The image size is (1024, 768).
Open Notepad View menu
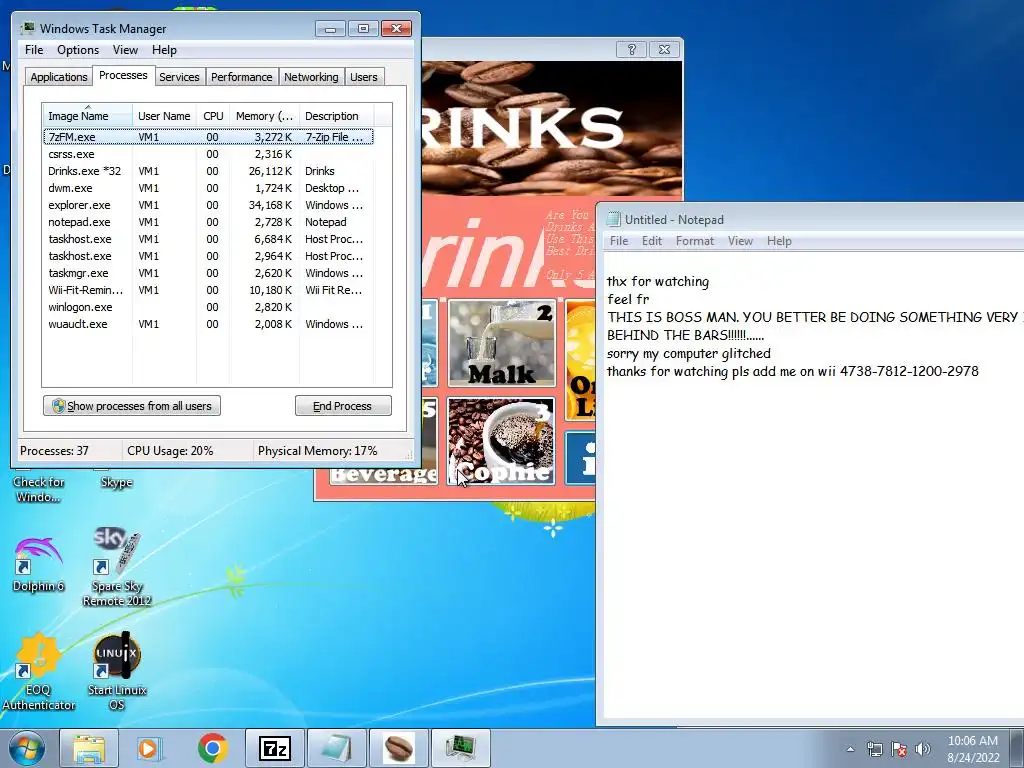point(740,241)
